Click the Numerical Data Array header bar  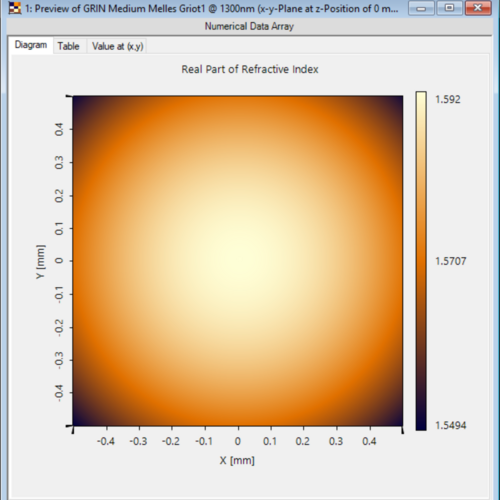tap(249, 26)
